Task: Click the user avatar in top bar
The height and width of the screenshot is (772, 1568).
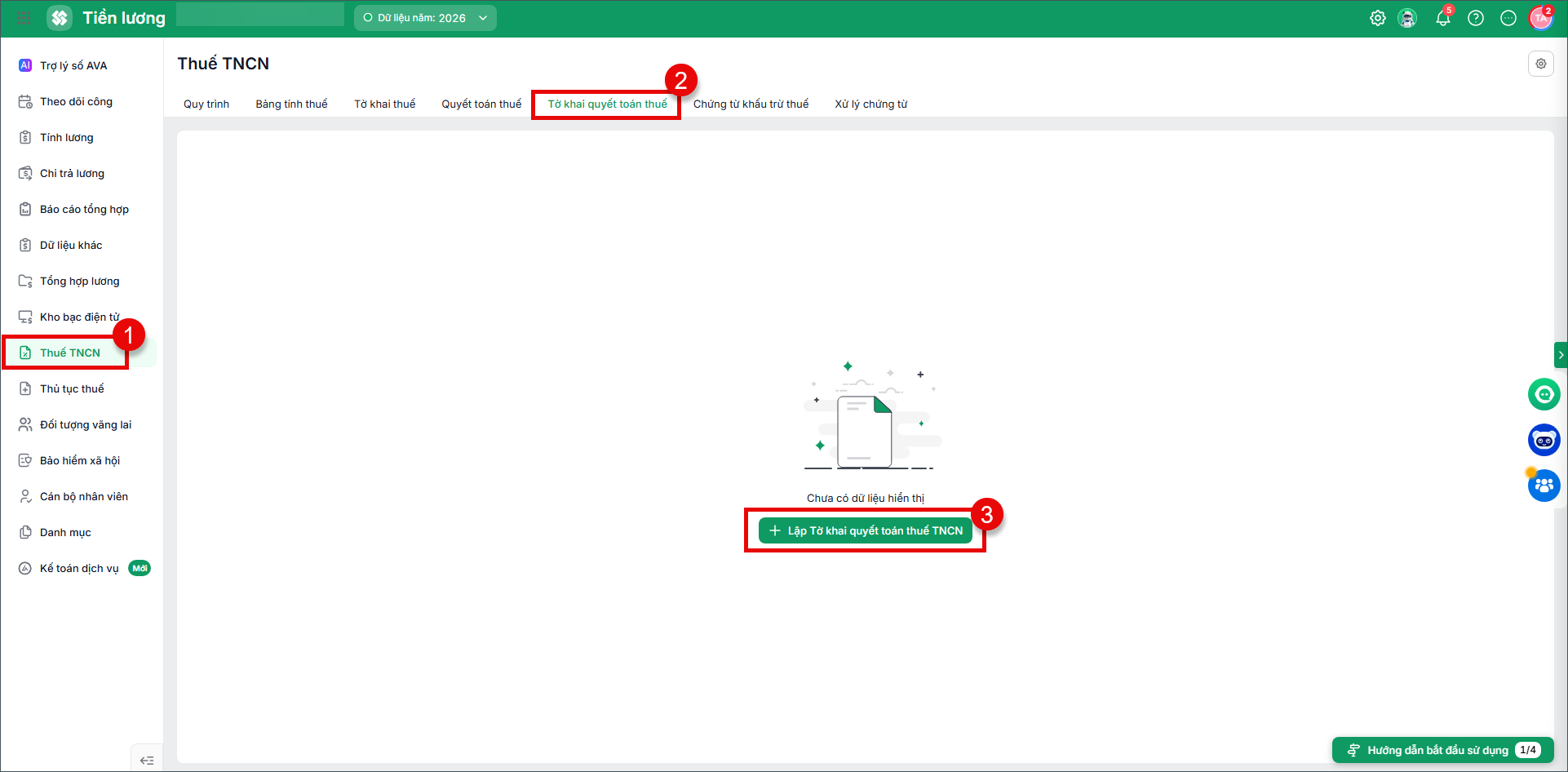Action: (x=1540, y=18)
